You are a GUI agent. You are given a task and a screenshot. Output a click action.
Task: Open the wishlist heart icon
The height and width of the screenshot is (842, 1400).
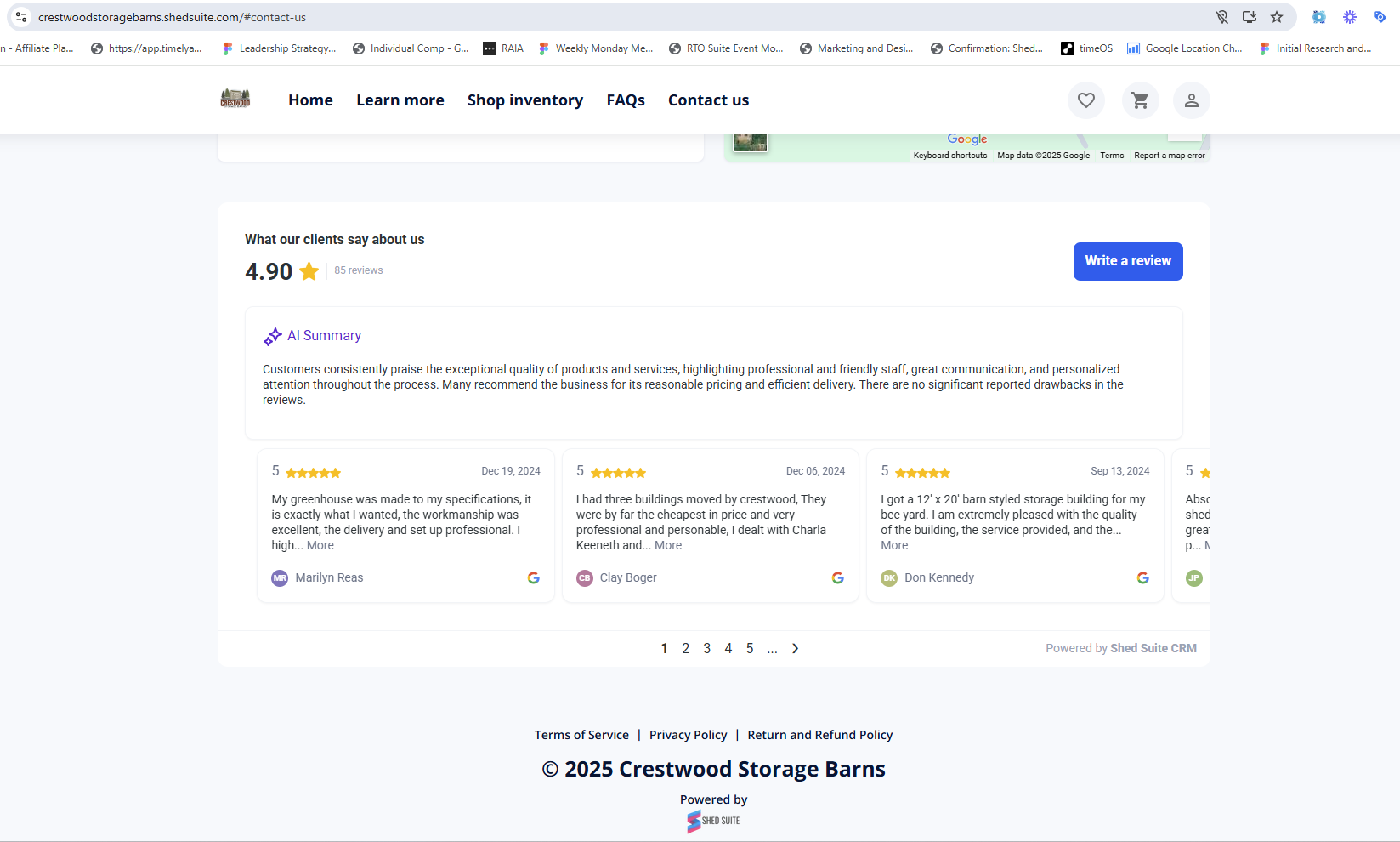pyautogui.click(x=1085, y=100)
